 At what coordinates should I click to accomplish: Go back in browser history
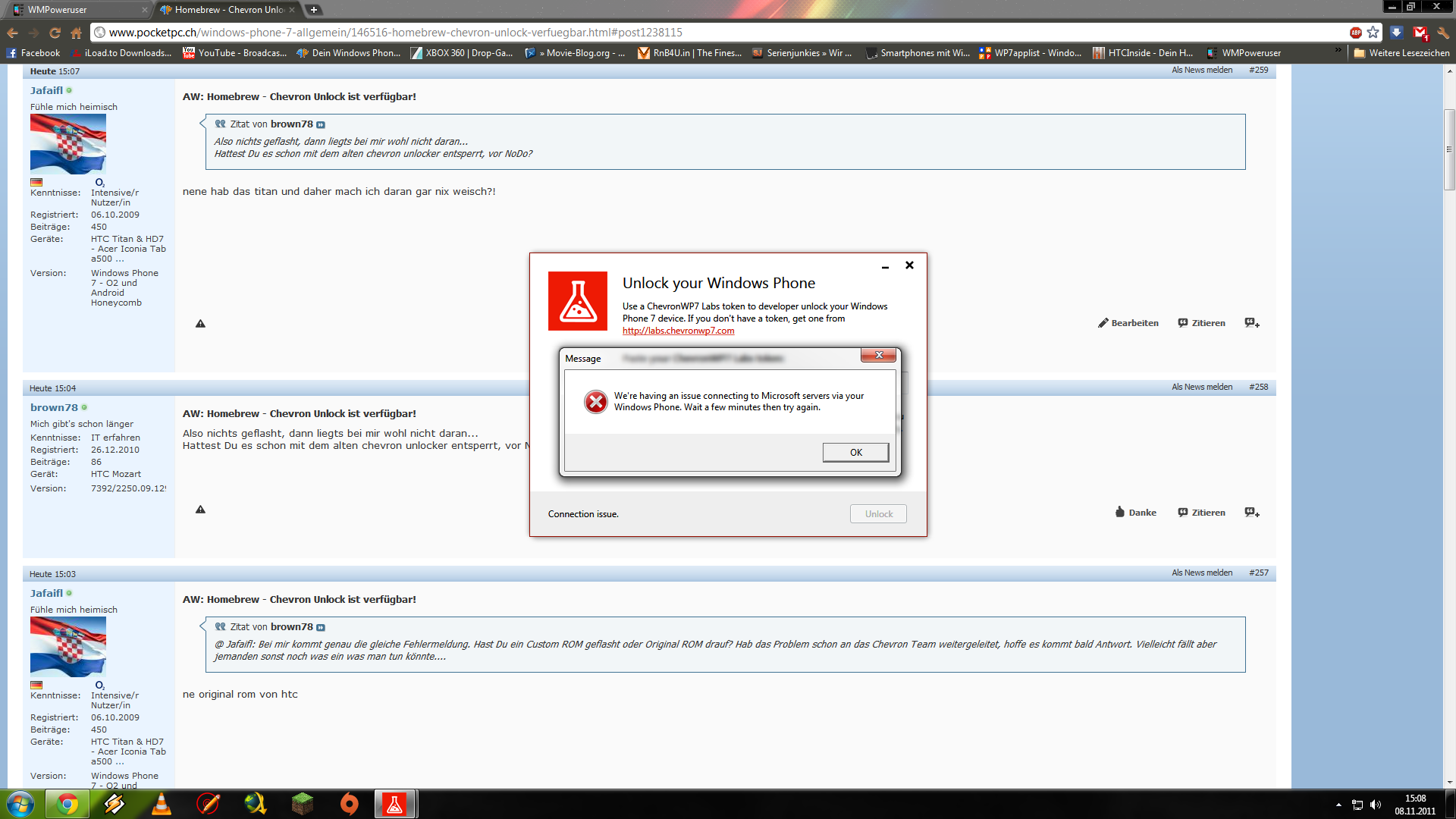13,33
